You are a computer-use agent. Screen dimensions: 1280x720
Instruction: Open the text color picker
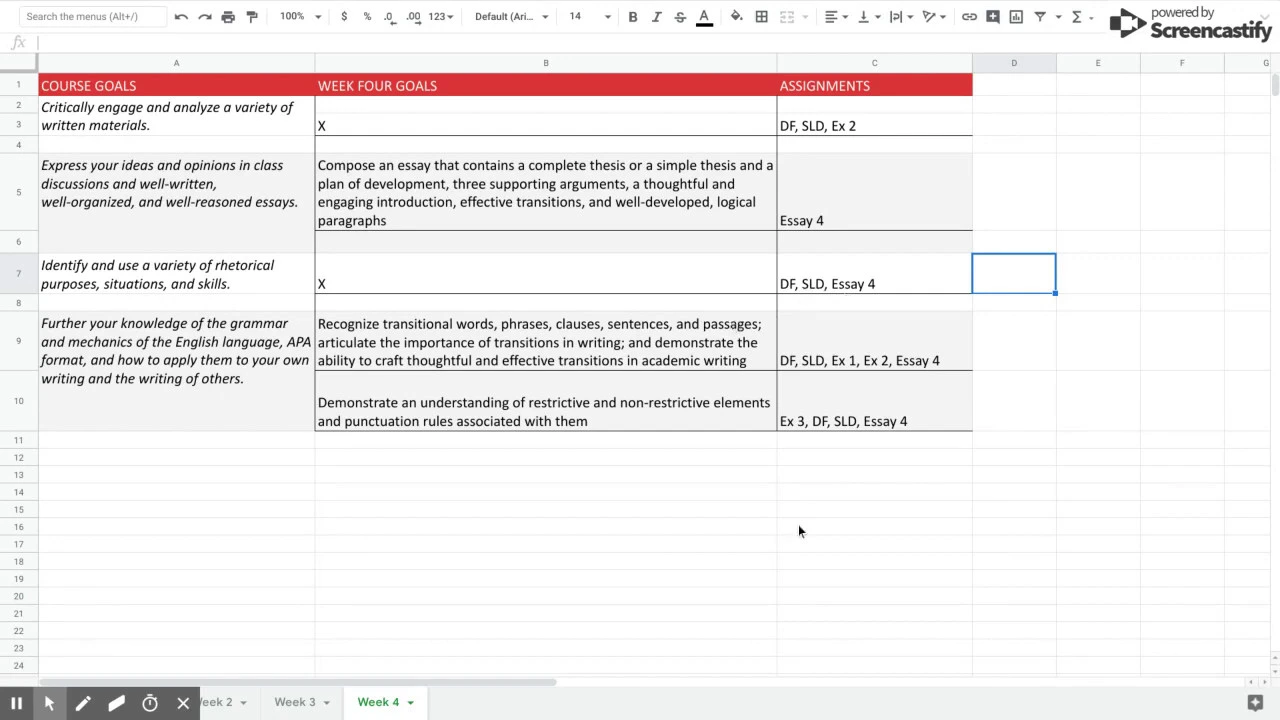point(704,17)
